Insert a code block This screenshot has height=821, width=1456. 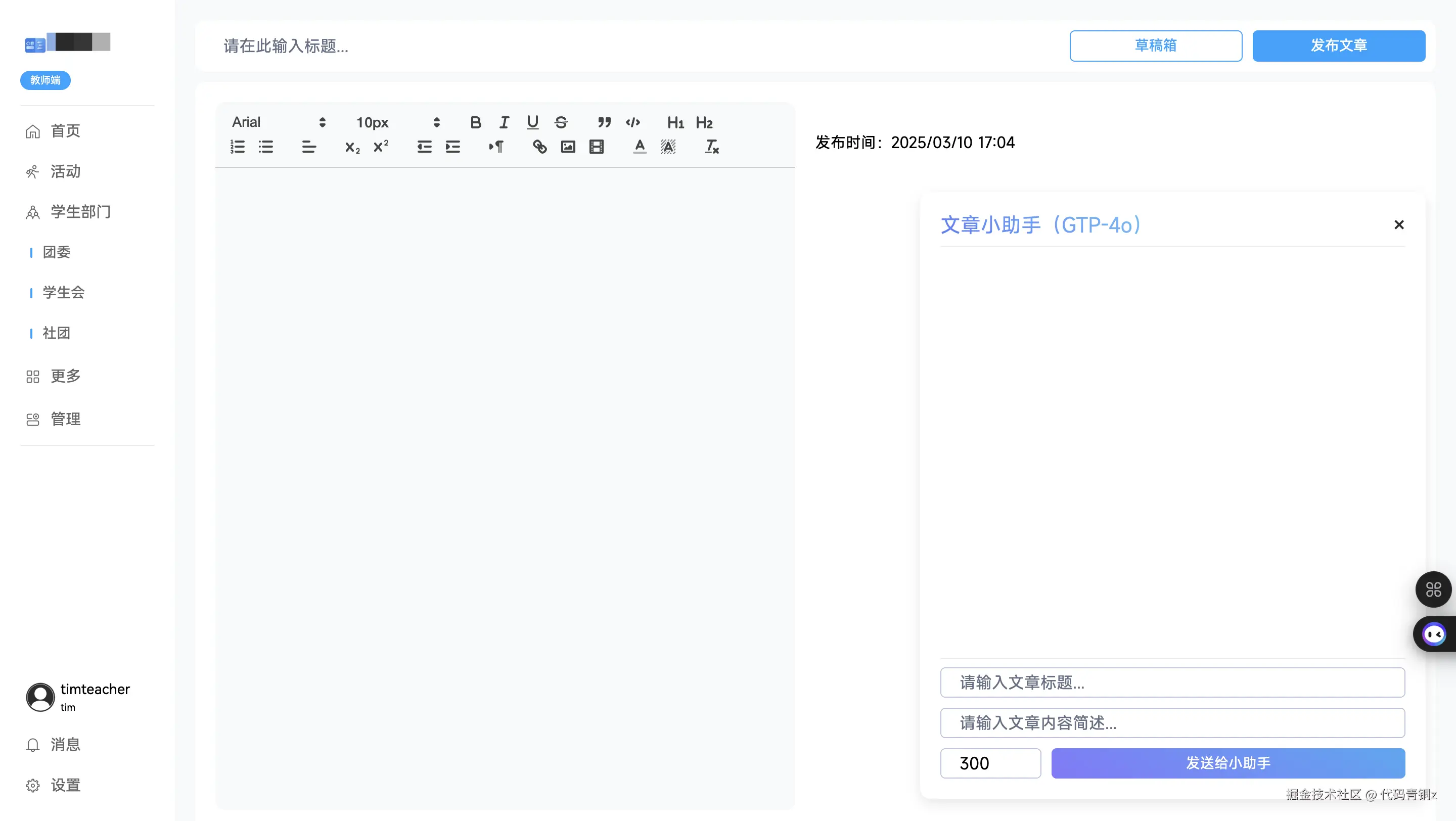click(x=632, y=122)
